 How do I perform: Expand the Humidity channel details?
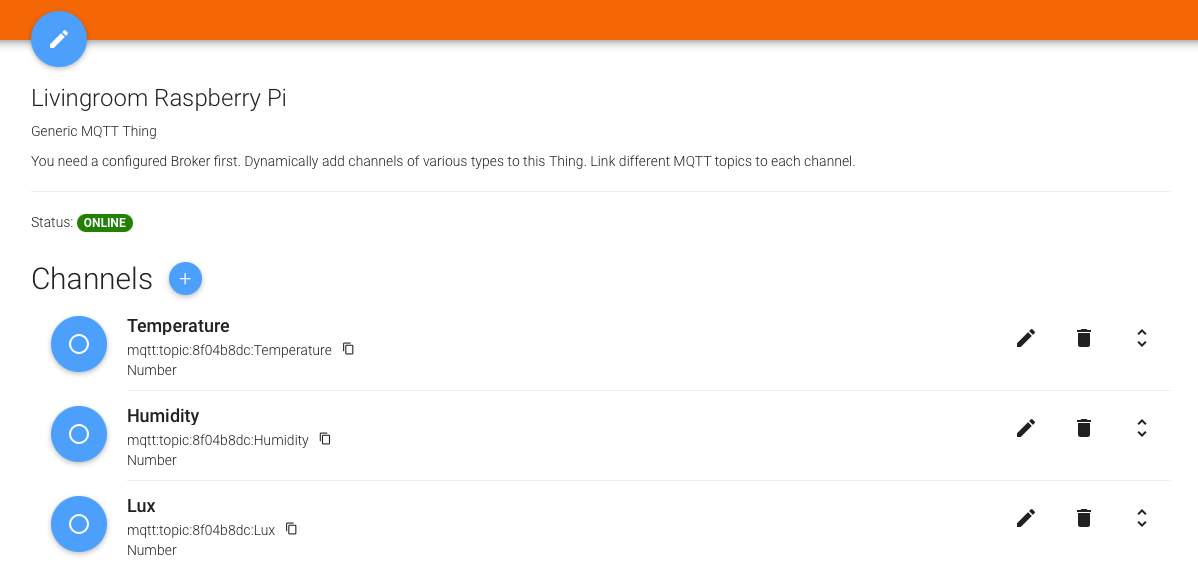tap(1141, 428)
